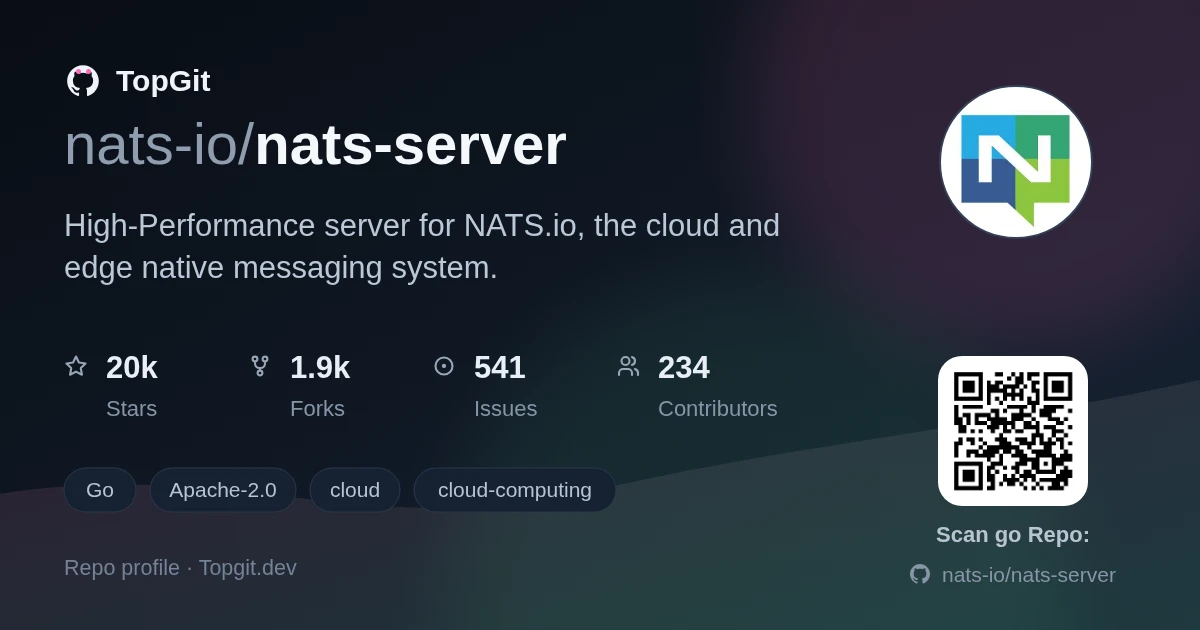Click the TopGit brand name
Viewport: 1200px width, 630px height.
[163, 81]
